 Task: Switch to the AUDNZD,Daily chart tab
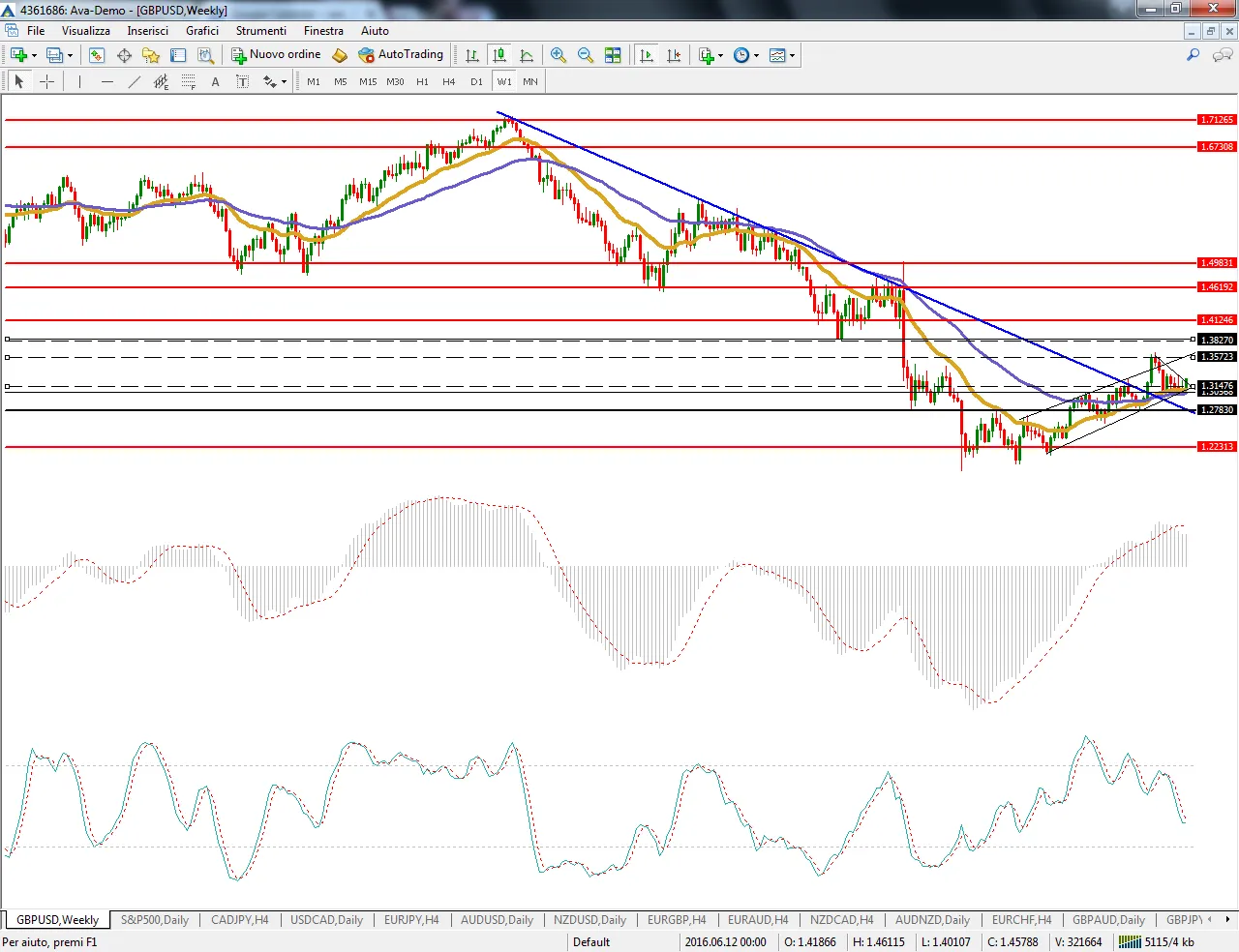pos(932,919)
